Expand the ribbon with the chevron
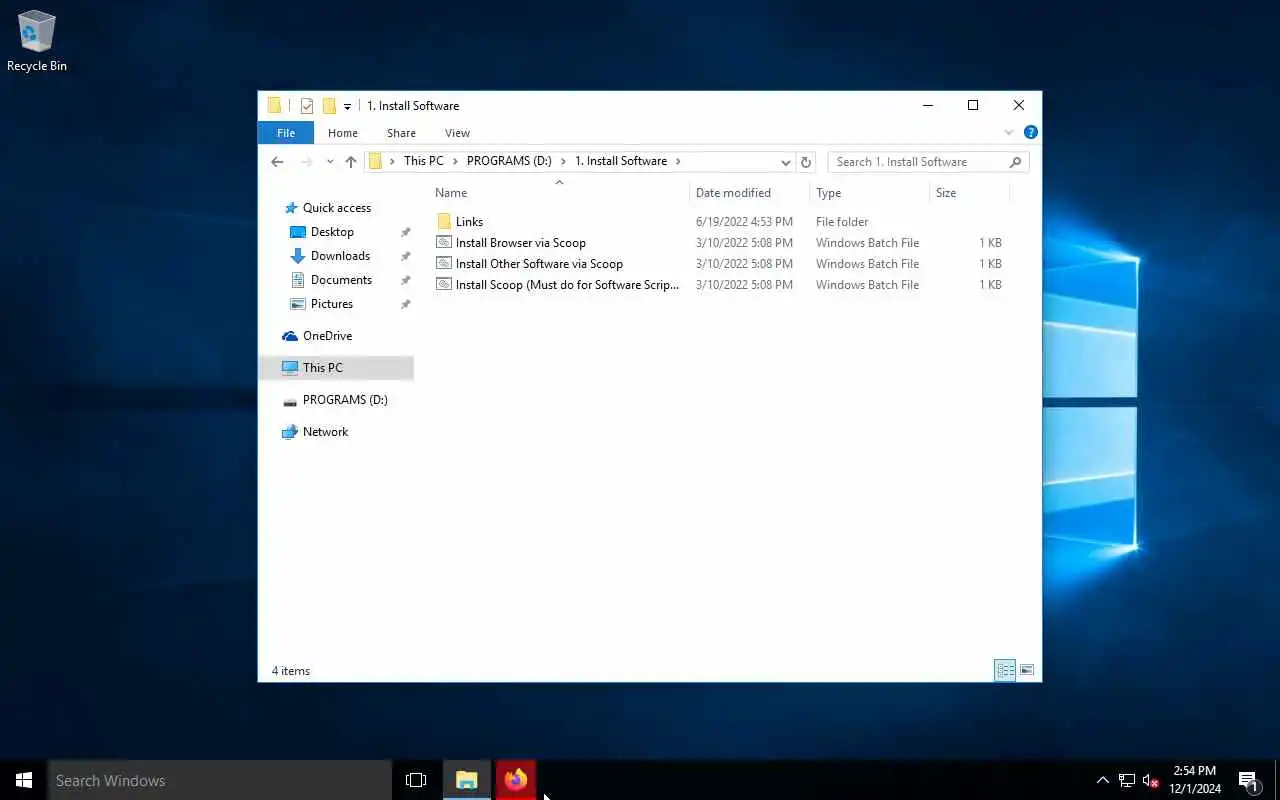 coord(1008,132)
